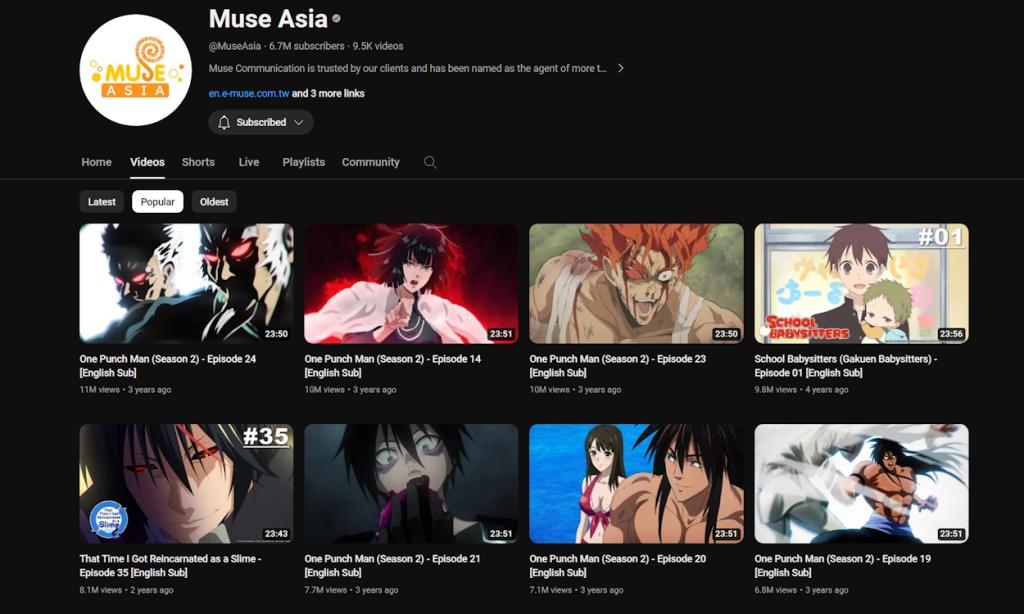The height and width of the screenshot is (614, 1024).
Task: Open search within the Muse Asia channel
Action: pyautogui.click(x=430, y=162)
